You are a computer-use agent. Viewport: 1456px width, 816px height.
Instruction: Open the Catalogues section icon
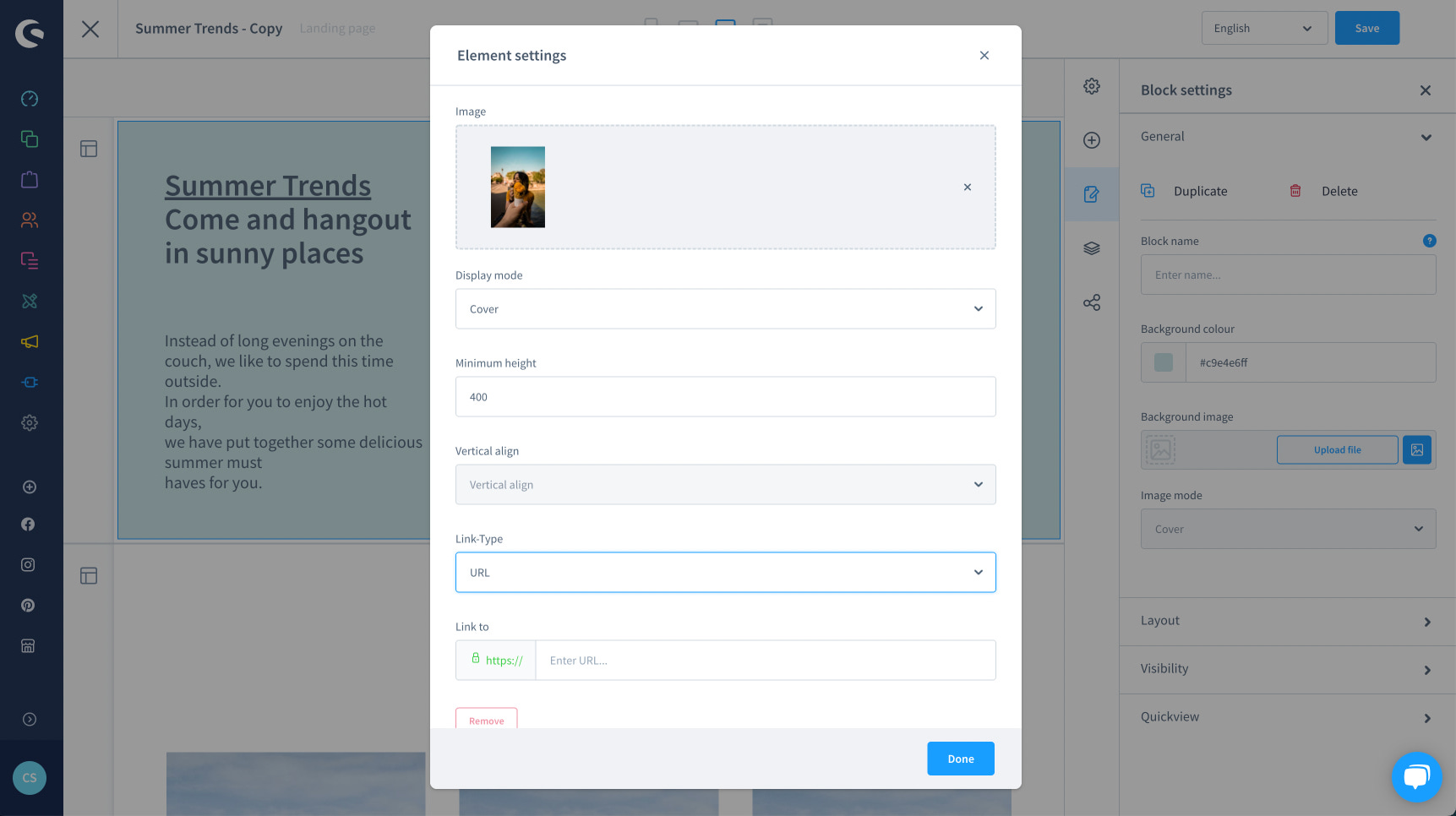click(x=30, y=139)
